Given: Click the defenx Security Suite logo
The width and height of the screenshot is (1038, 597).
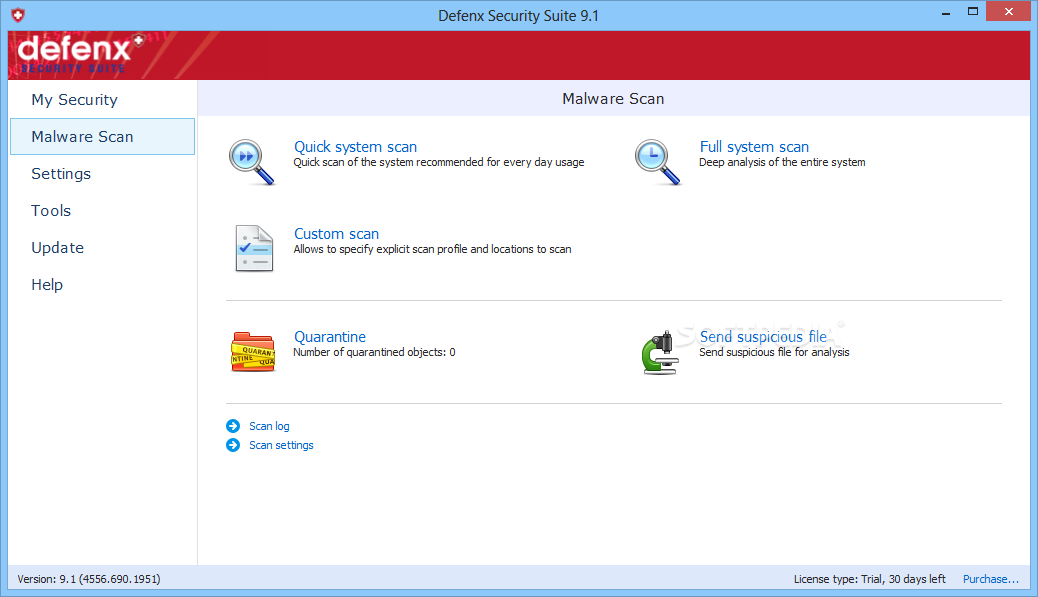Looking at the screenshot, I should click(81, 54).
